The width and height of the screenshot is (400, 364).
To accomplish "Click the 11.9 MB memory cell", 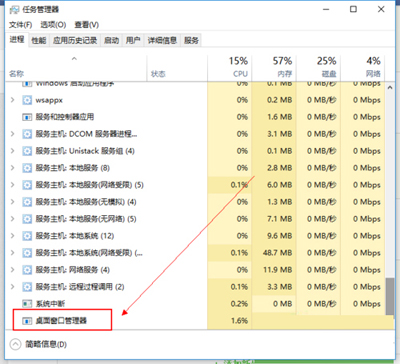I will coord(274,270).
